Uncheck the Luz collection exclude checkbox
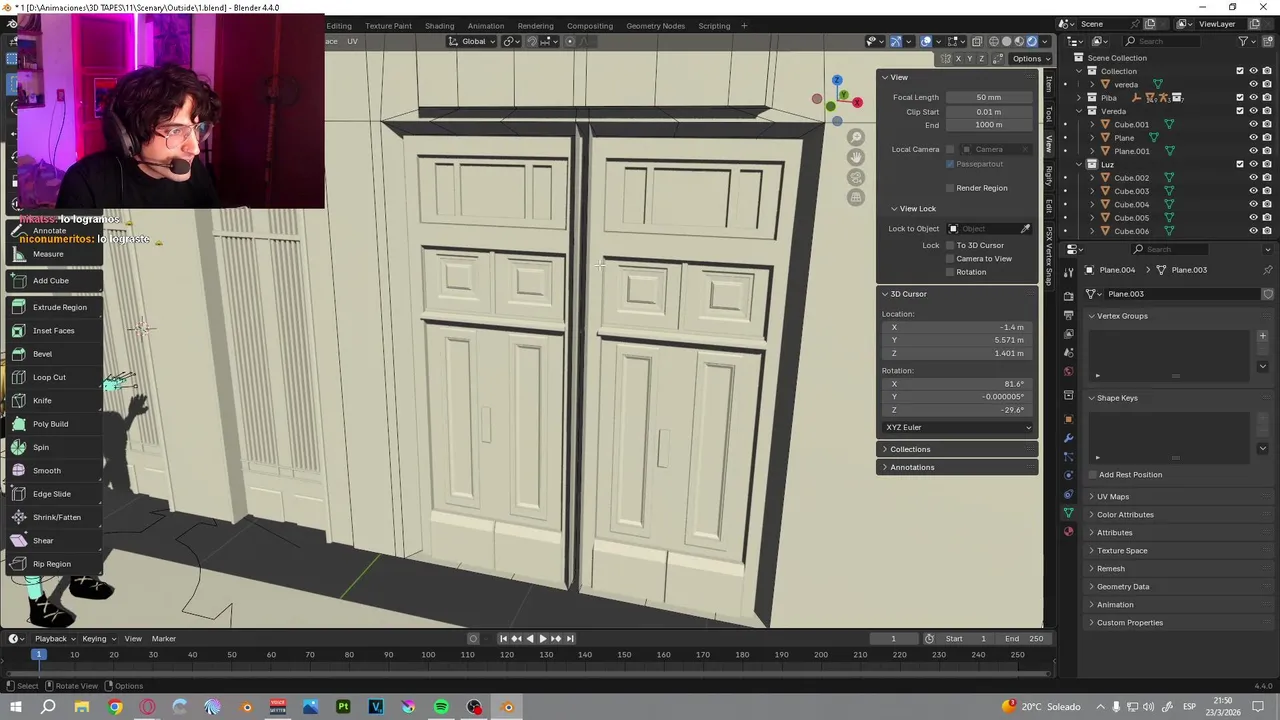This screenshot has width=1280, height=720. 1240,164
